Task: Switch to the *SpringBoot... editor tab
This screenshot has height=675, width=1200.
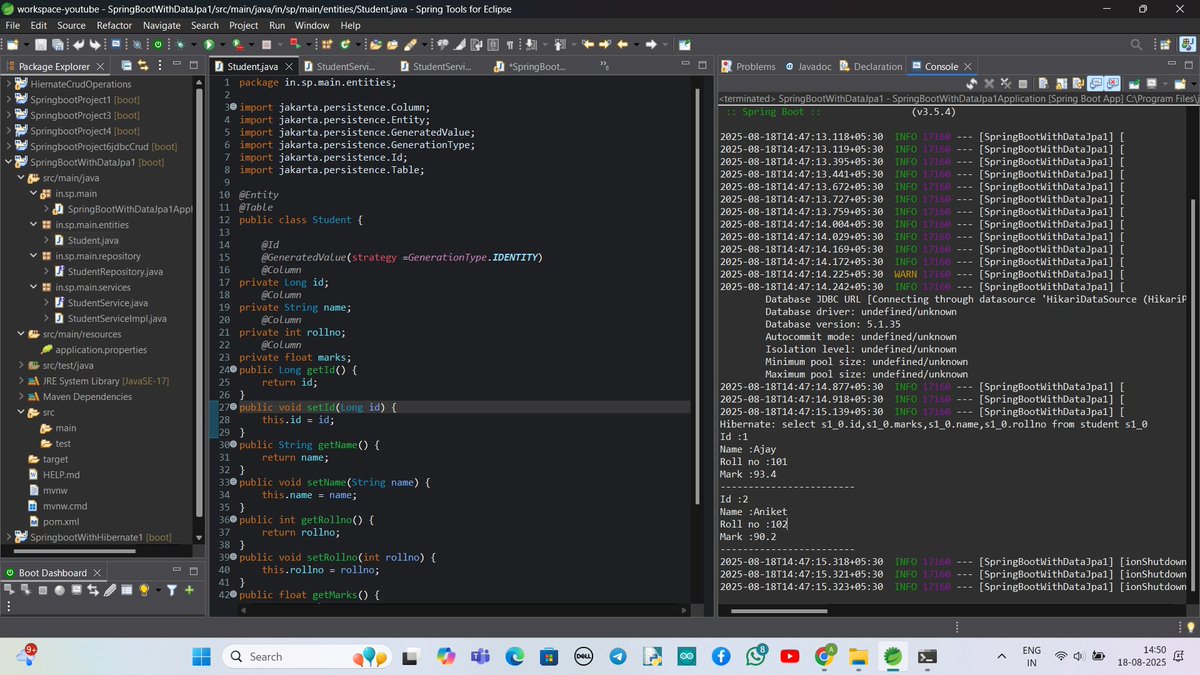Action: click(530, 66)
